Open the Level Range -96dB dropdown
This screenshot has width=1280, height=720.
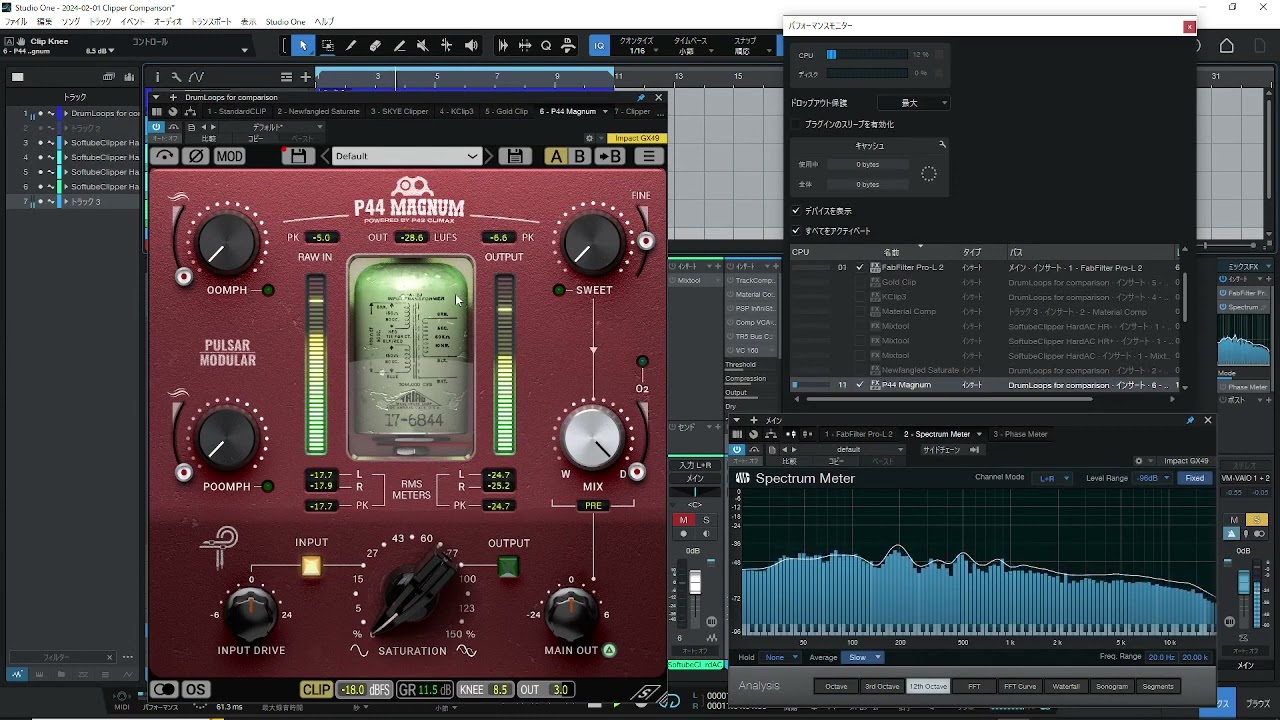click(x=1154, y=478)
